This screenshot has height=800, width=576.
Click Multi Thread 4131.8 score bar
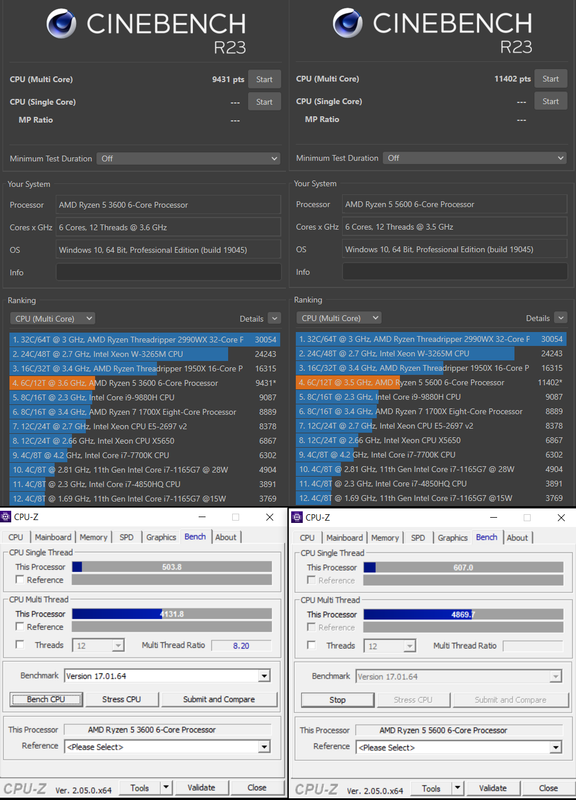[172, 614]
